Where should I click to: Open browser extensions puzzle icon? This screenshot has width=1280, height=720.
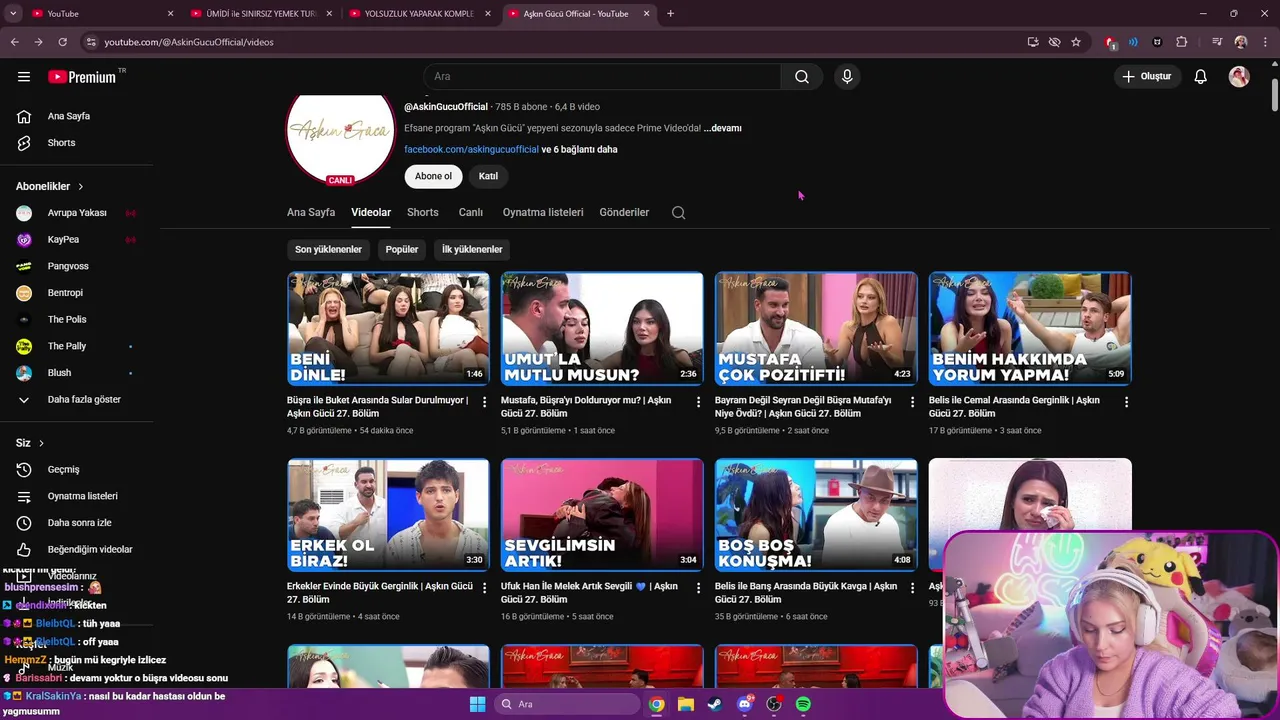point(1182,42)
